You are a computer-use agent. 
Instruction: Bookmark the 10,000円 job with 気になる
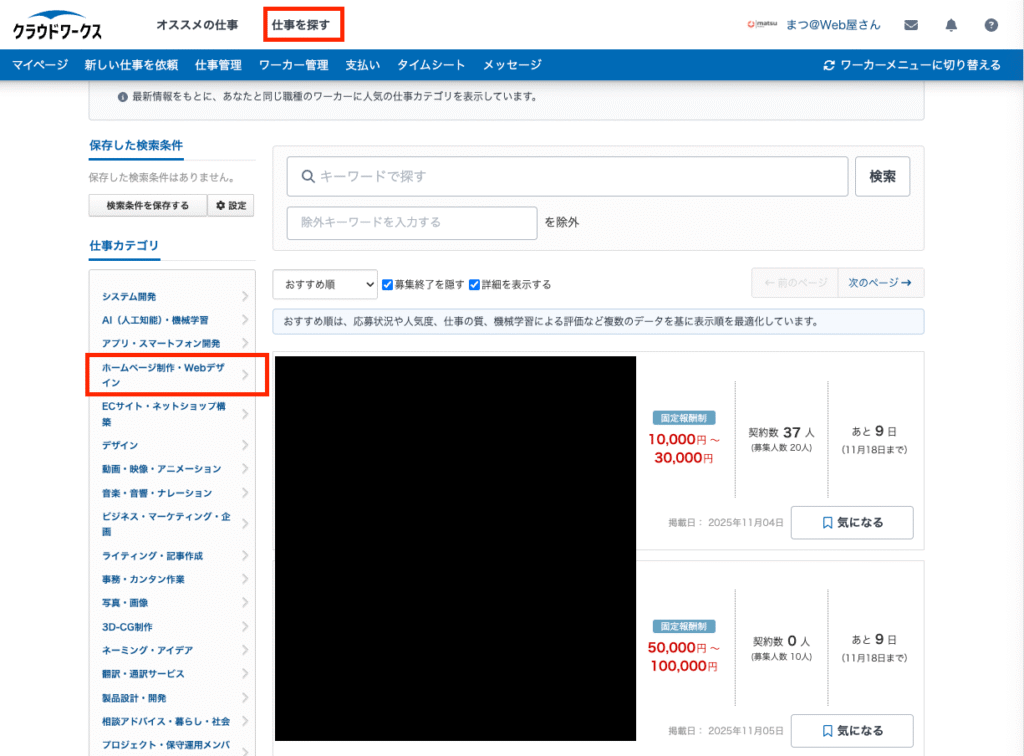pos(851,522)
